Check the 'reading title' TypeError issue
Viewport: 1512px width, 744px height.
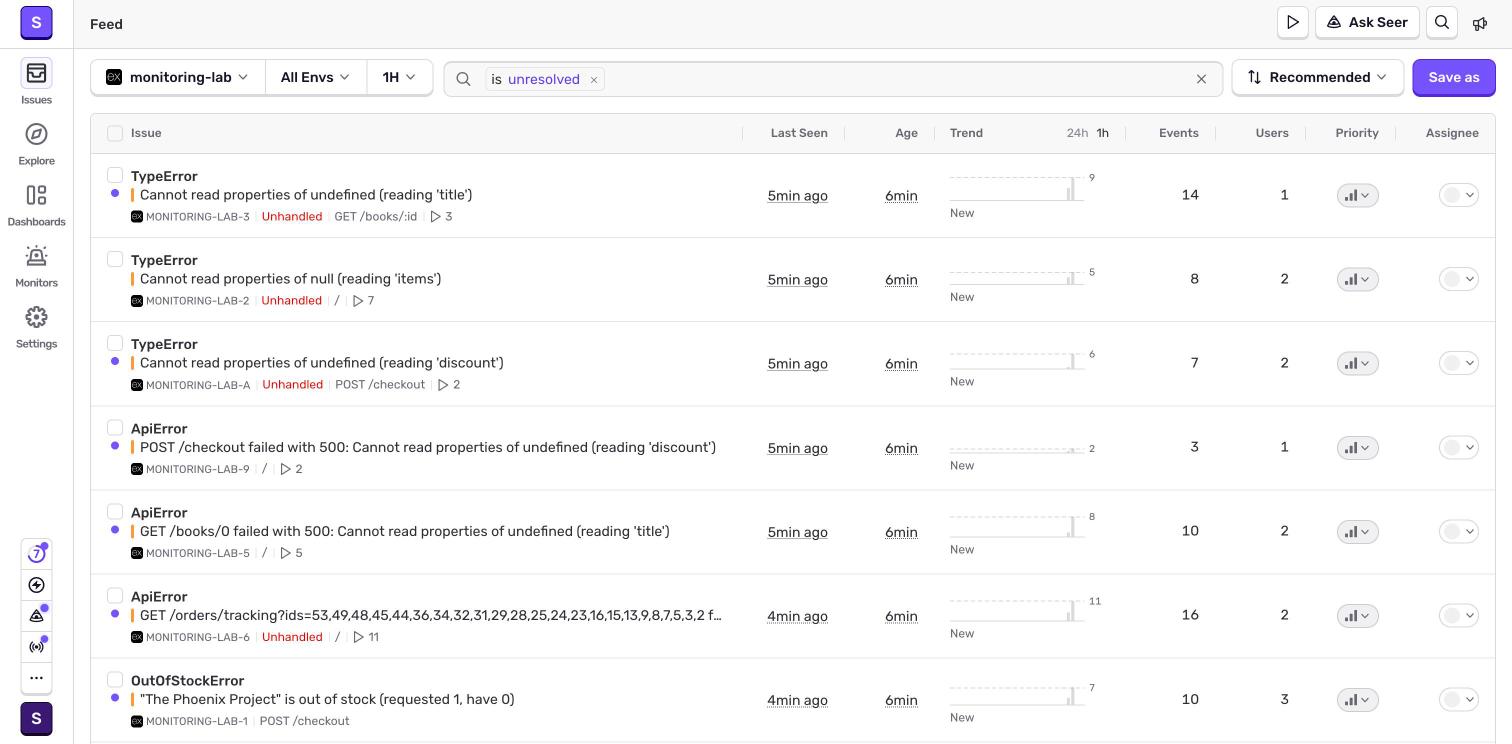[x=115, y=175]
